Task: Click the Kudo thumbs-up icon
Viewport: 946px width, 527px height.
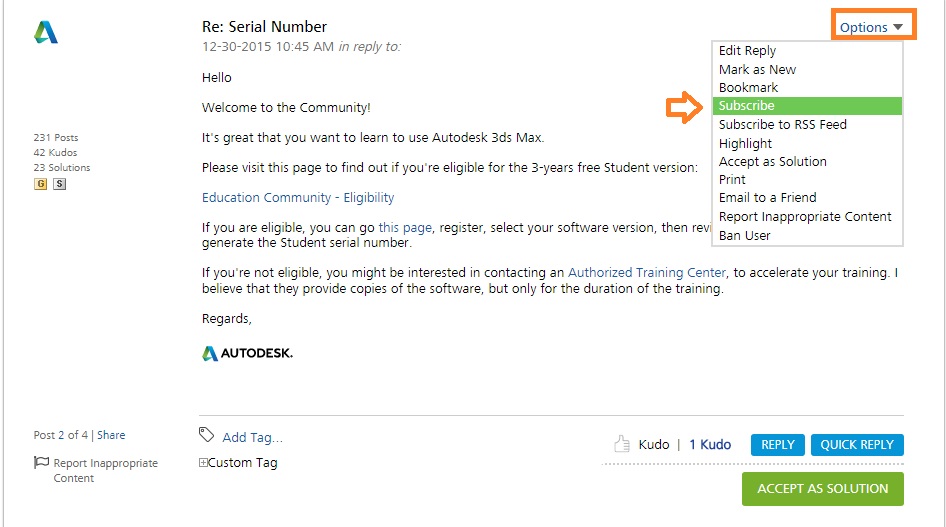Action: (x=622, y=444)
